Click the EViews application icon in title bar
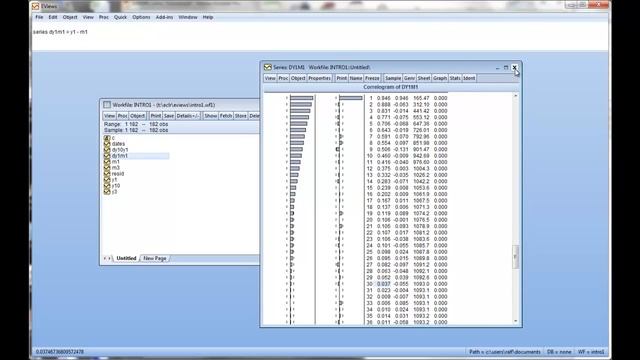This screenshot has width=640, height=360. point(36,6)
